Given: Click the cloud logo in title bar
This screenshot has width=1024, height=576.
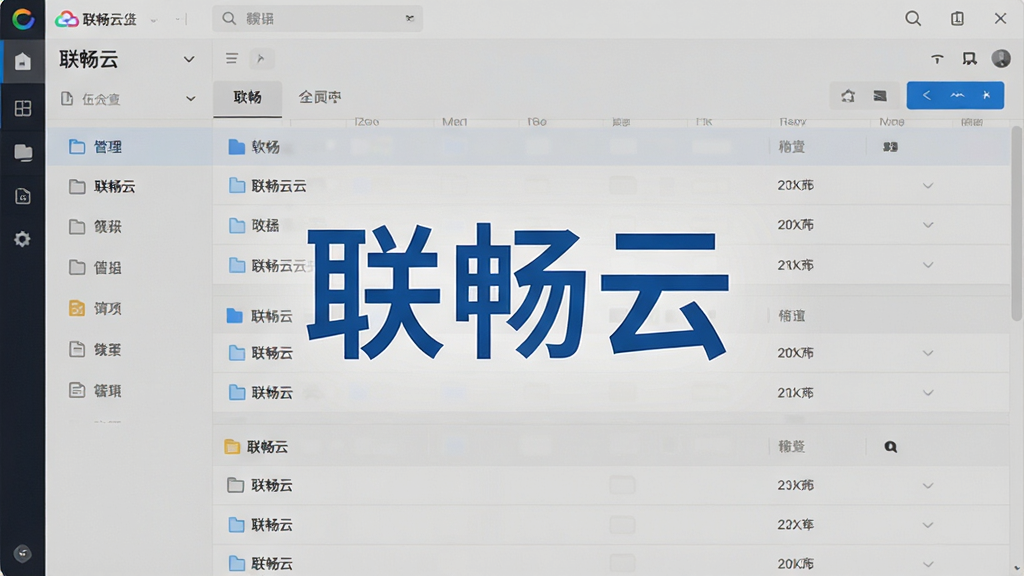Looking at the screenshot, I should 66,19.
